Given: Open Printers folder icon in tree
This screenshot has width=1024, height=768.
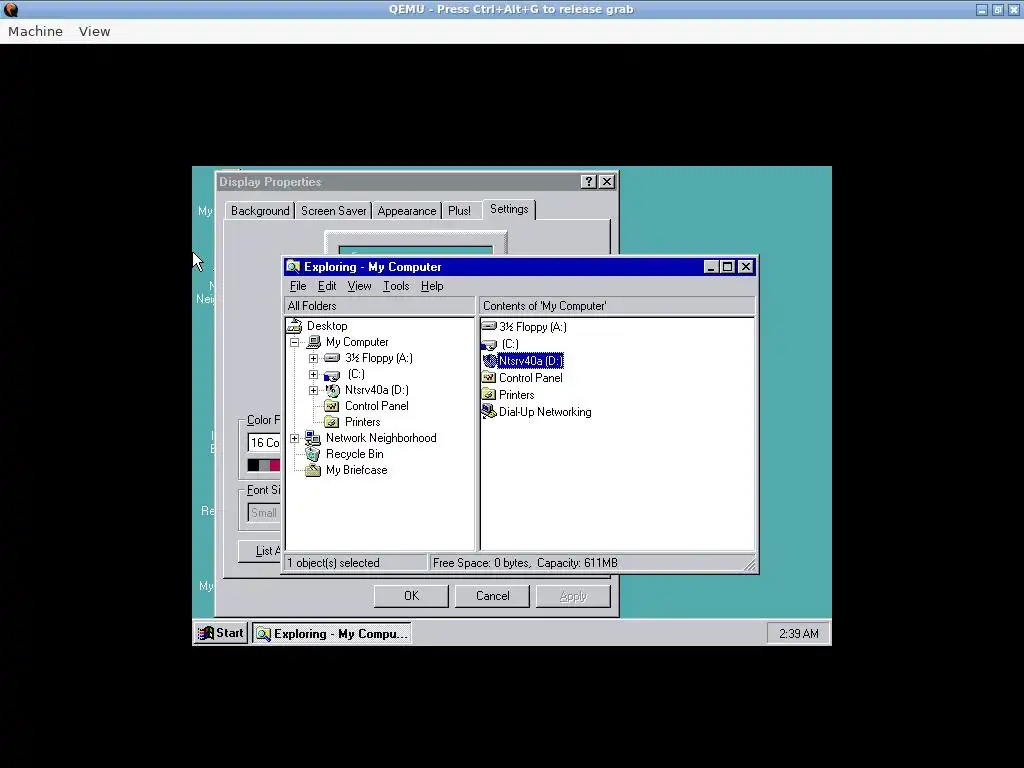Looking at the screenshot, I should pos(332,422).
